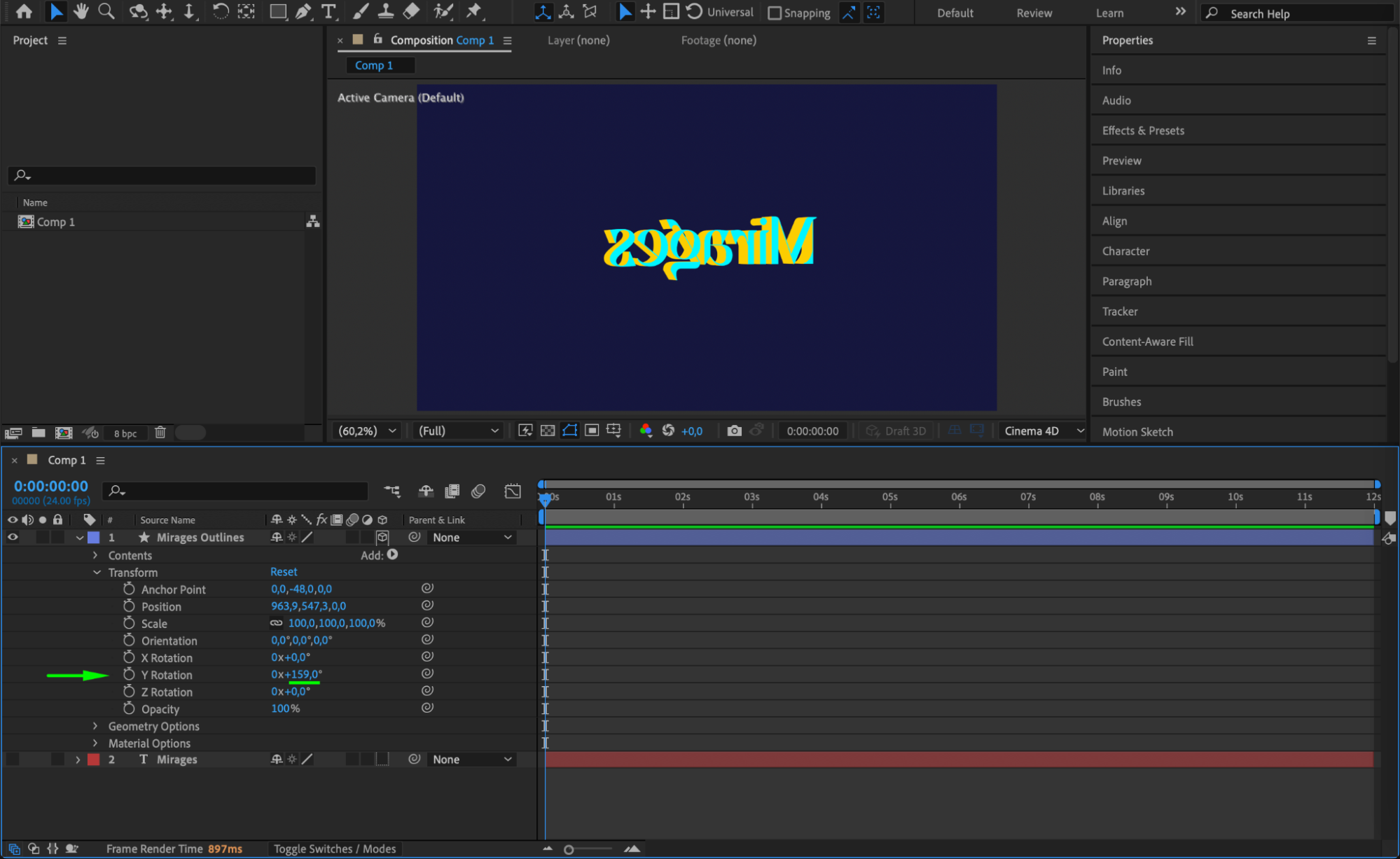Click Y Rotation stopwatch icon
Screen dimensions: 1400x859
click(129, 674)
